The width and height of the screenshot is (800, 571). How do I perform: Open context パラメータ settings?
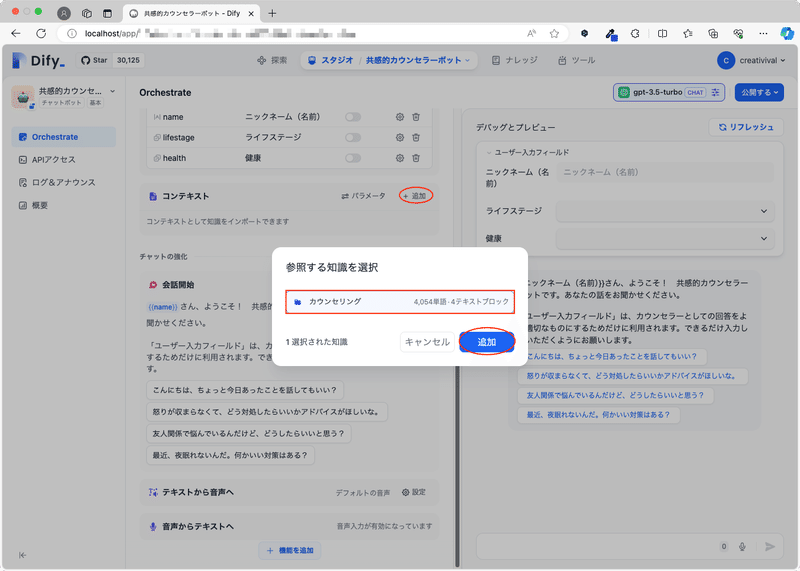(x=364, y=196)
